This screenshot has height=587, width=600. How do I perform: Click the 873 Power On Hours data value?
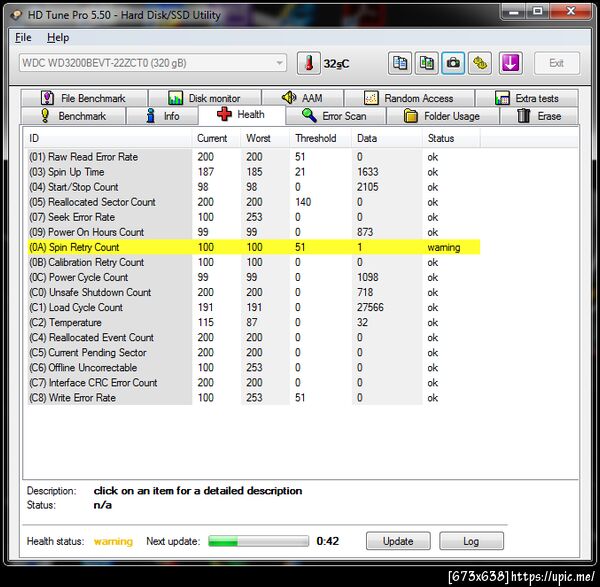[x=365, y=232]
